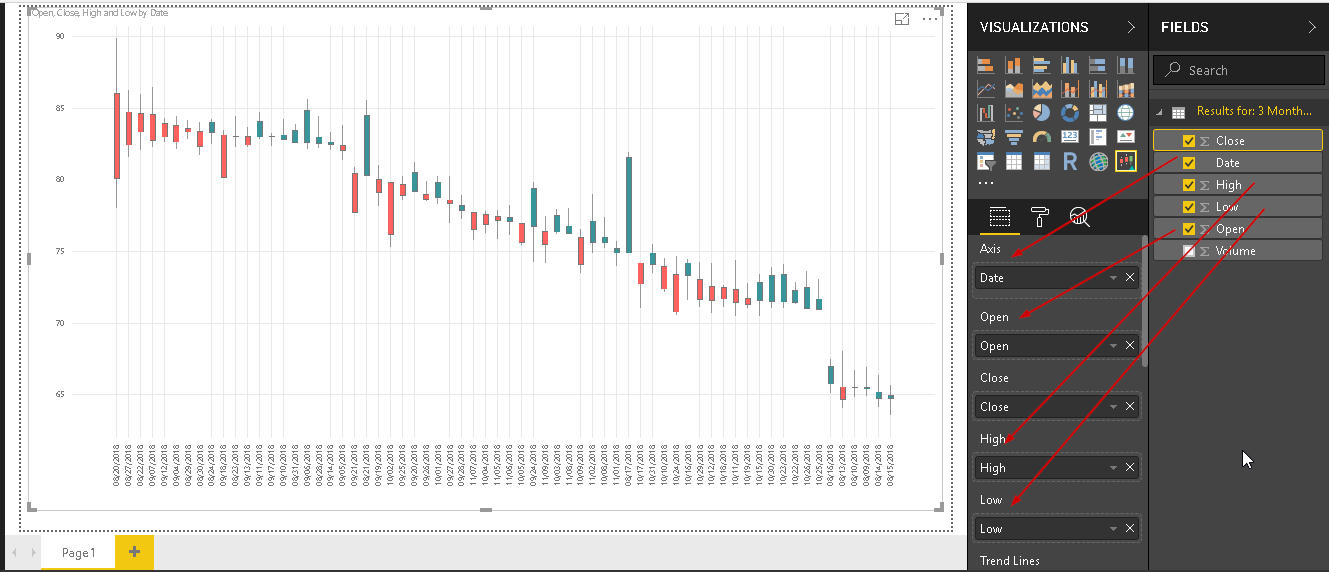Choose the donut chart visualization
Image resolution: width=1329 pixels, height=572 pixels.
[1069, 113]
